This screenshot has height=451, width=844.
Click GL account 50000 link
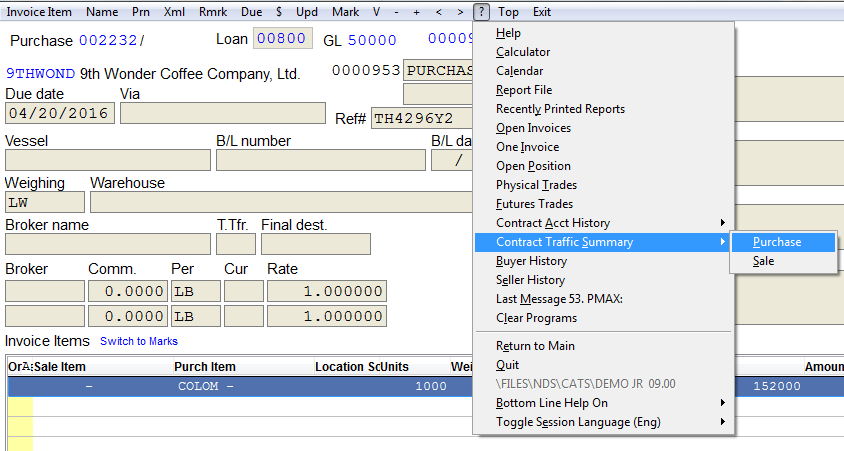[372, 40]
